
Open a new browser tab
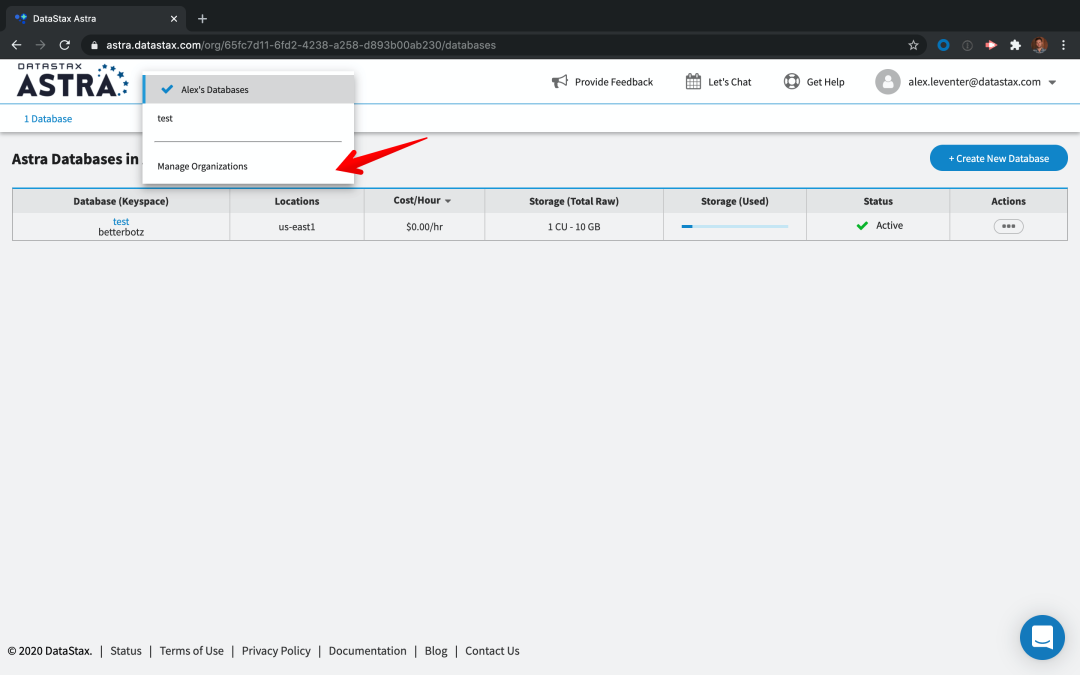[x=202, y=19]
